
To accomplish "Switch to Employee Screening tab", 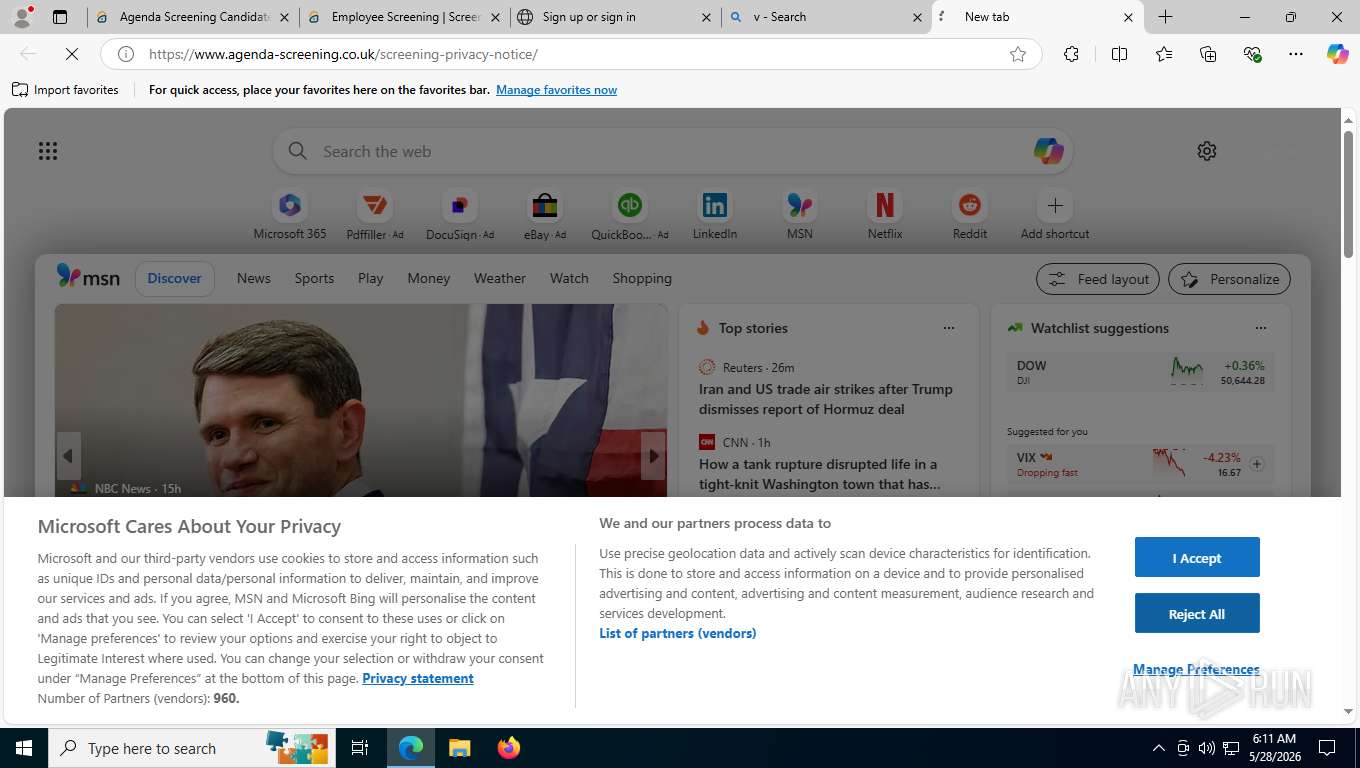I will [x=405, y=17].
